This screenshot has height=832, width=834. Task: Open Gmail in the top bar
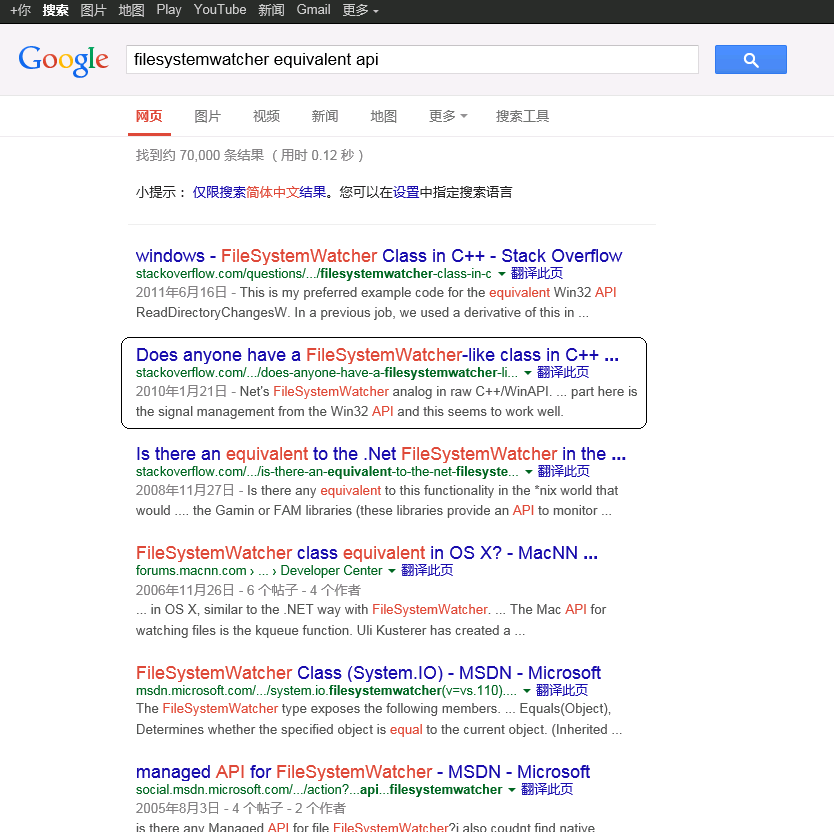coord(313,10)
